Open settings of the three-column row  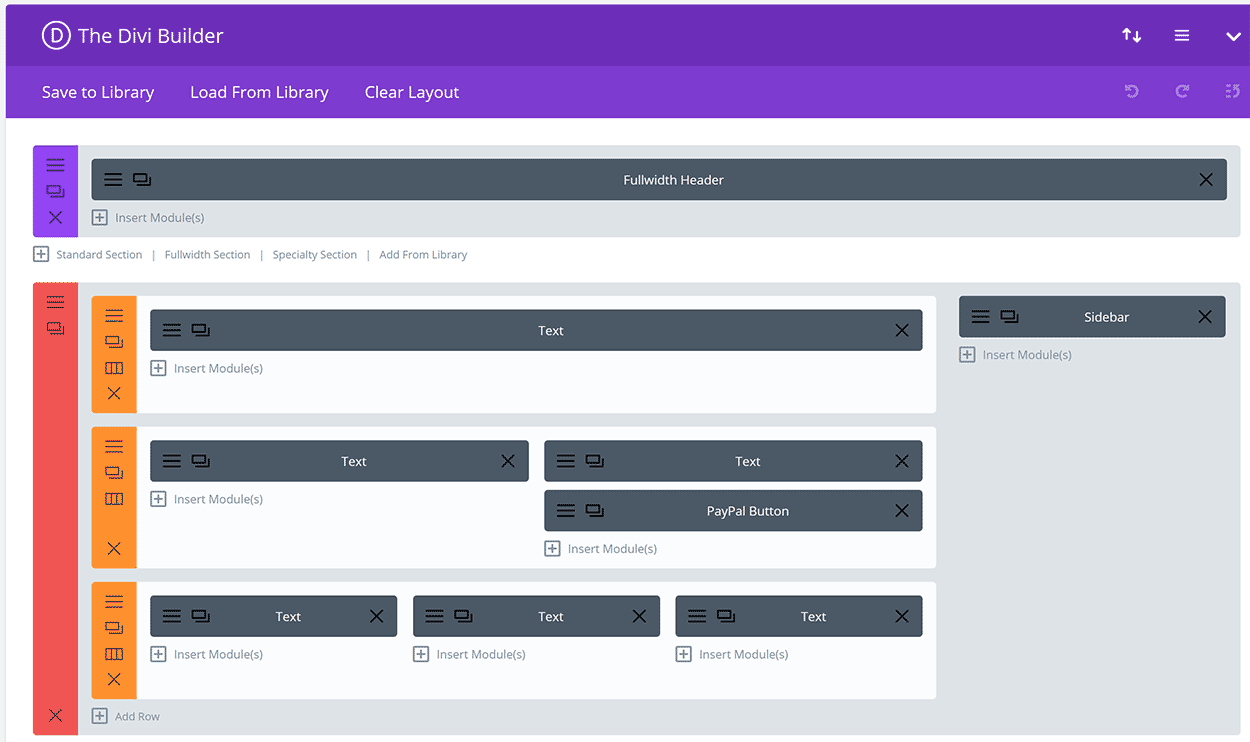click(x=114, y=602)
